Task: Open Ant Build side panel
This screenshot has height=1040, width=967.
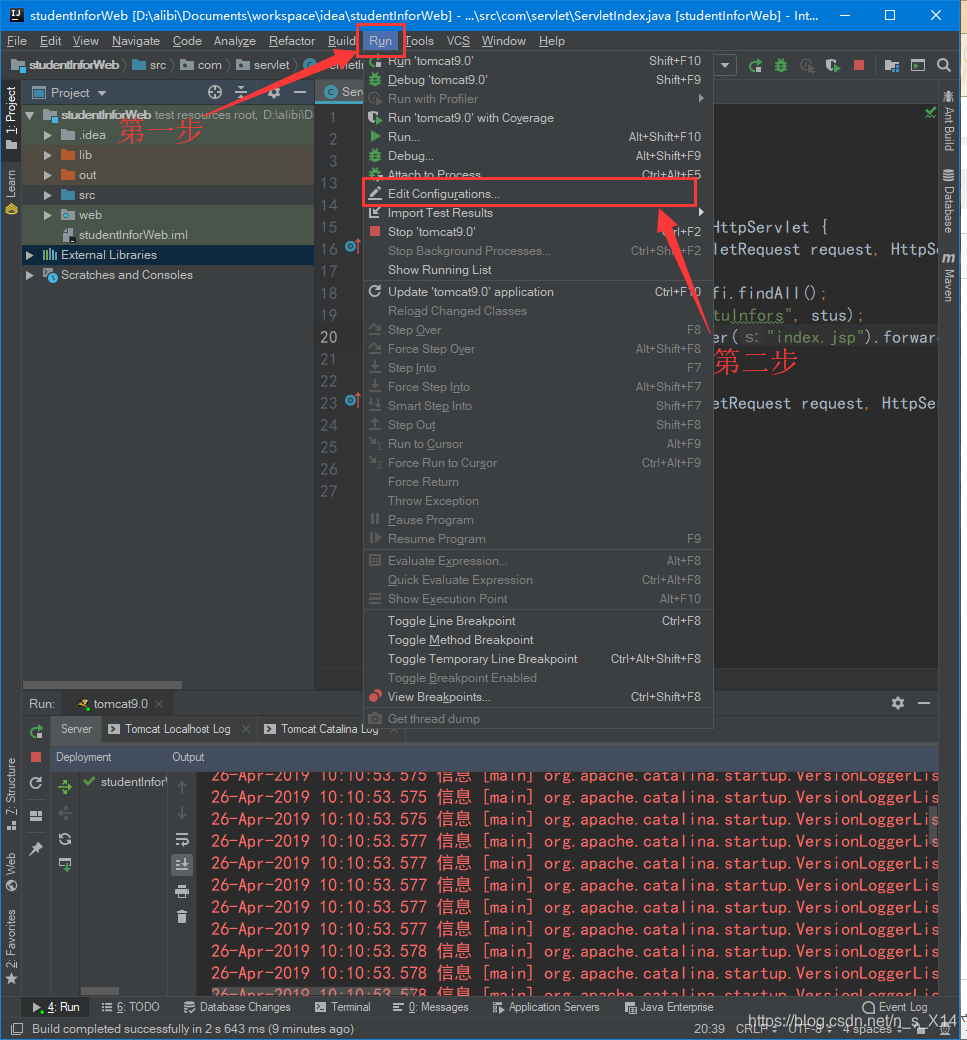Action: [949, 121]
